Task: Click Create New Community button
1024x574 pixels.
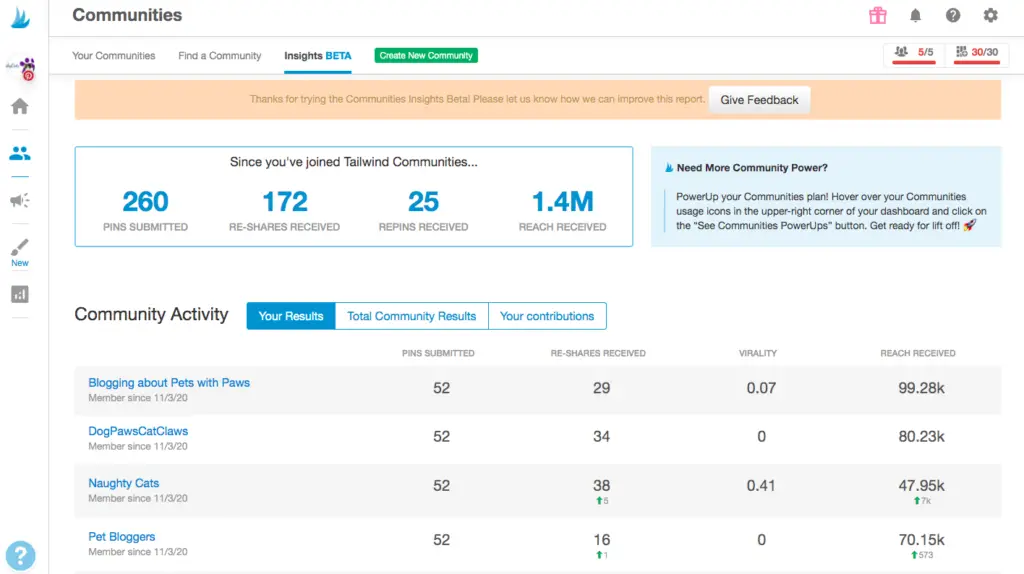Action: click(x=426, y=56)
